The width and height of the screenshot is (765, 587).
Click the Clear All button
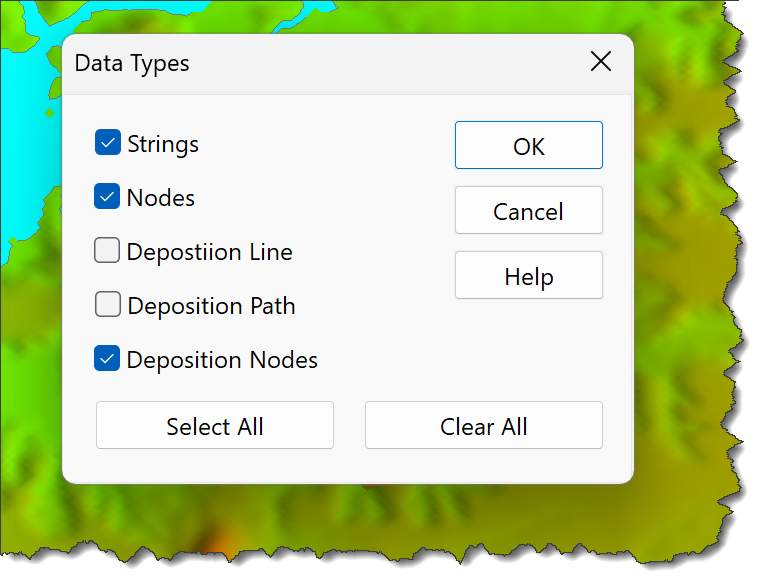483,426
